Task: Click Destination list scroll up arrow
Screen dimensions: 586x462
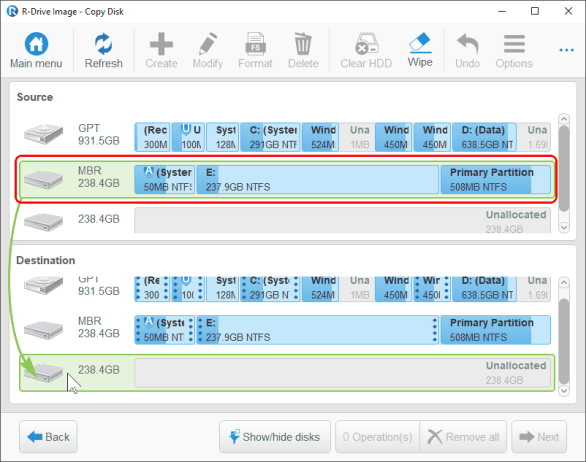Action: click(564, 283)
